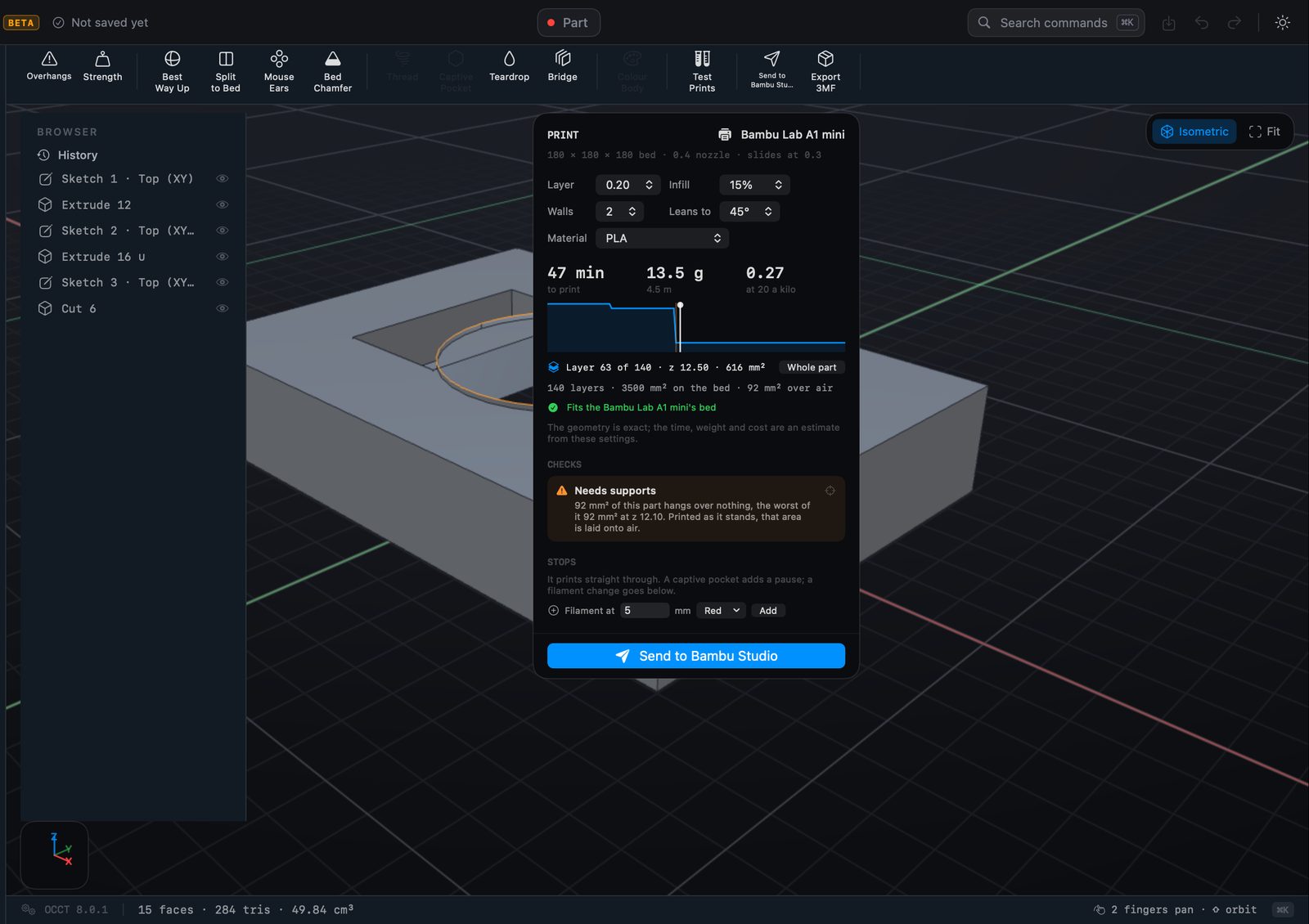
Task: Activate the Split to Bed tool
Action: 226,72
